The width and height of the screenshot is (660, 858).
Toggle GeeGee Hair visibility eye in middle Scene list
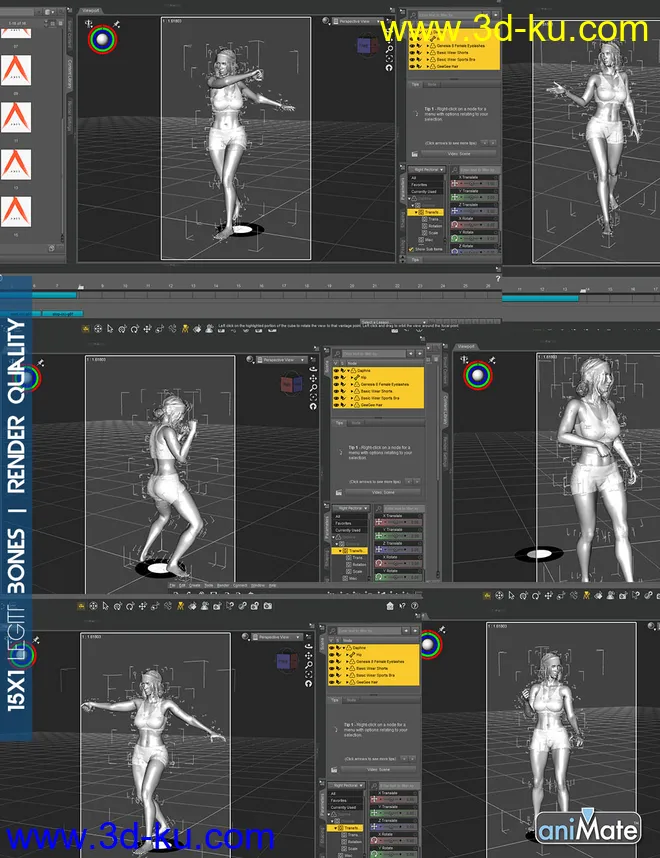coord(338,406)
